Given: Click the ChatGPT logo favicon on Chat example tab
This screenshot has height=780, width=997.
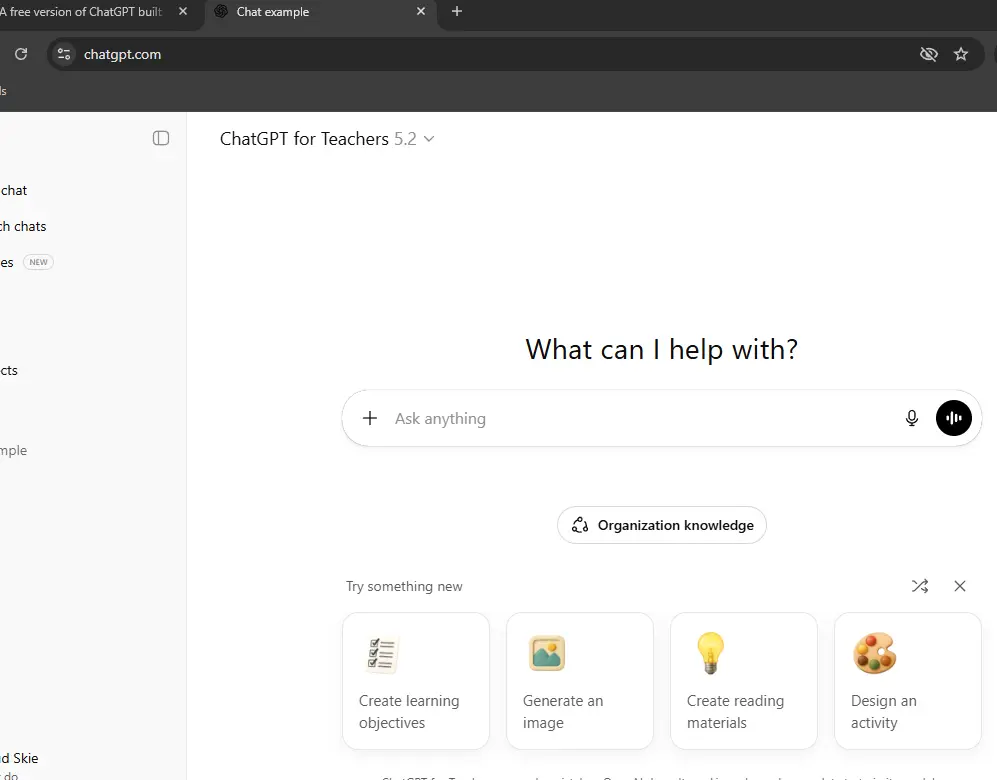Looking at the screenshot, I should (x=221, y=11).
